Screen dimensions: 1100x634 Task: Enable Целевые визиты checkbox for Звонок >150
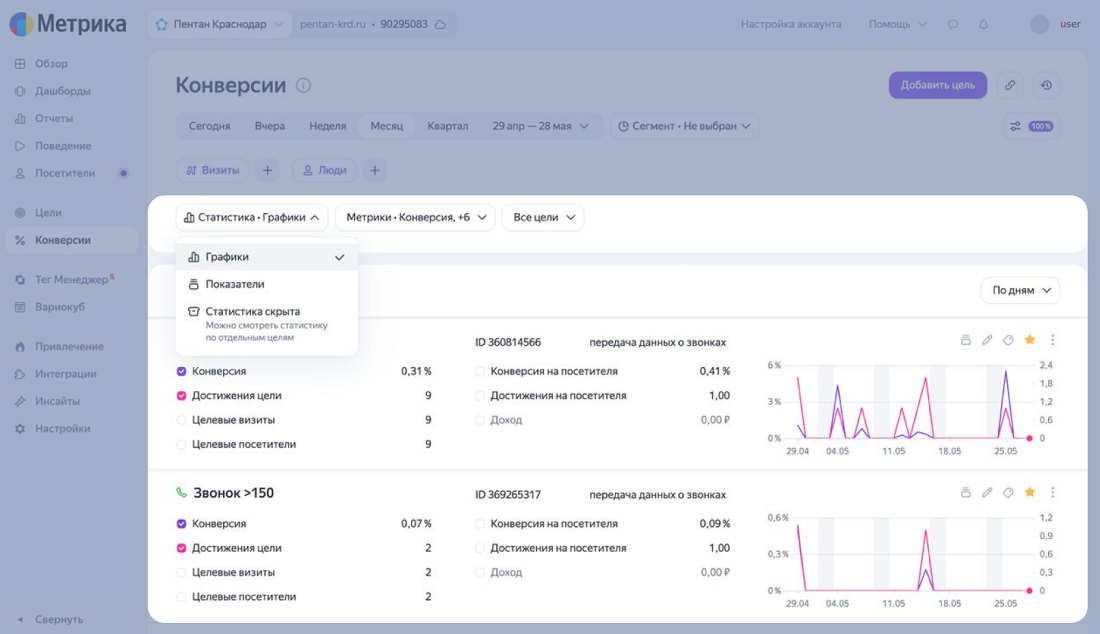pos(181,572)
